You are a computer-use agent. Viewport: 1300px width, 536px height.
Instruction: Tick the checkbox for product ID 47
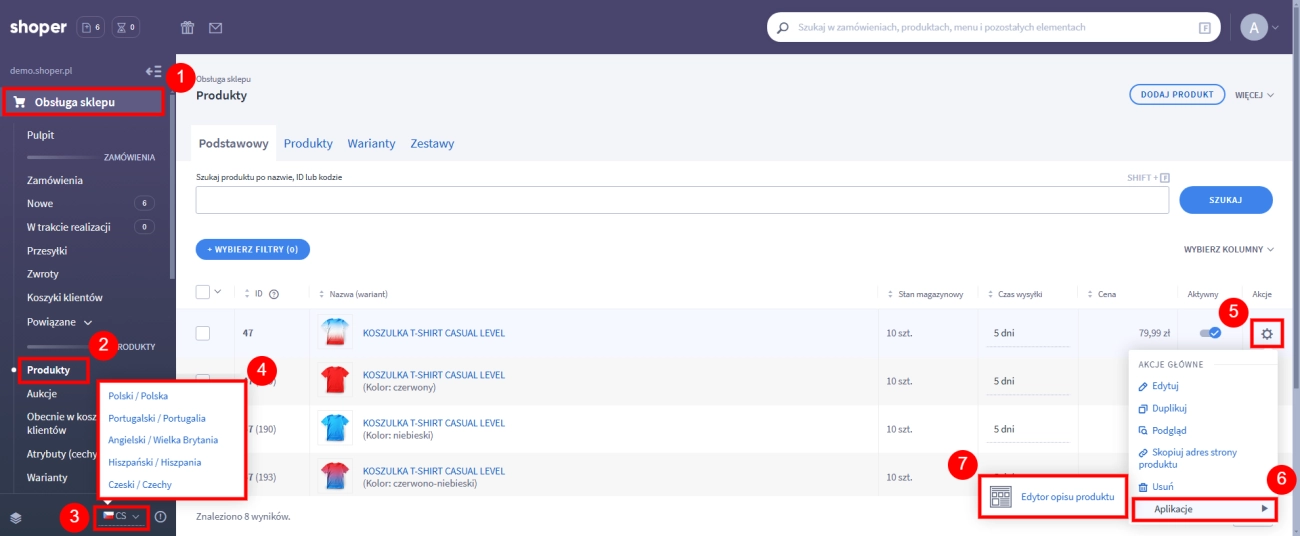[x=203, y=333]
